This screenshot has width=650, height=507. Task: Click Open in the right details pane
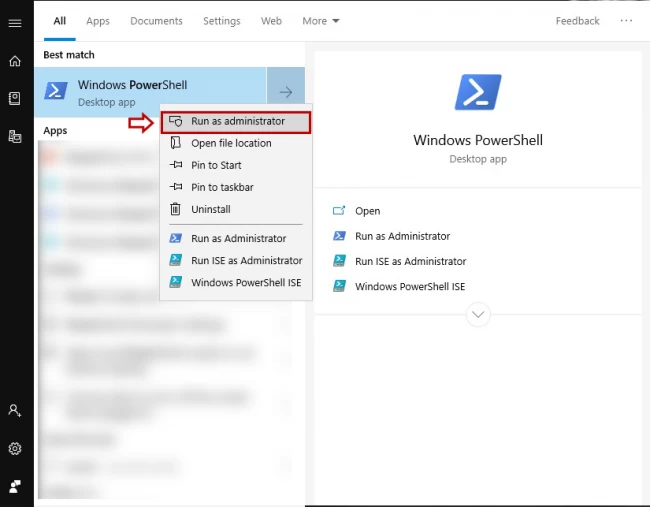(x=367, y=211)
